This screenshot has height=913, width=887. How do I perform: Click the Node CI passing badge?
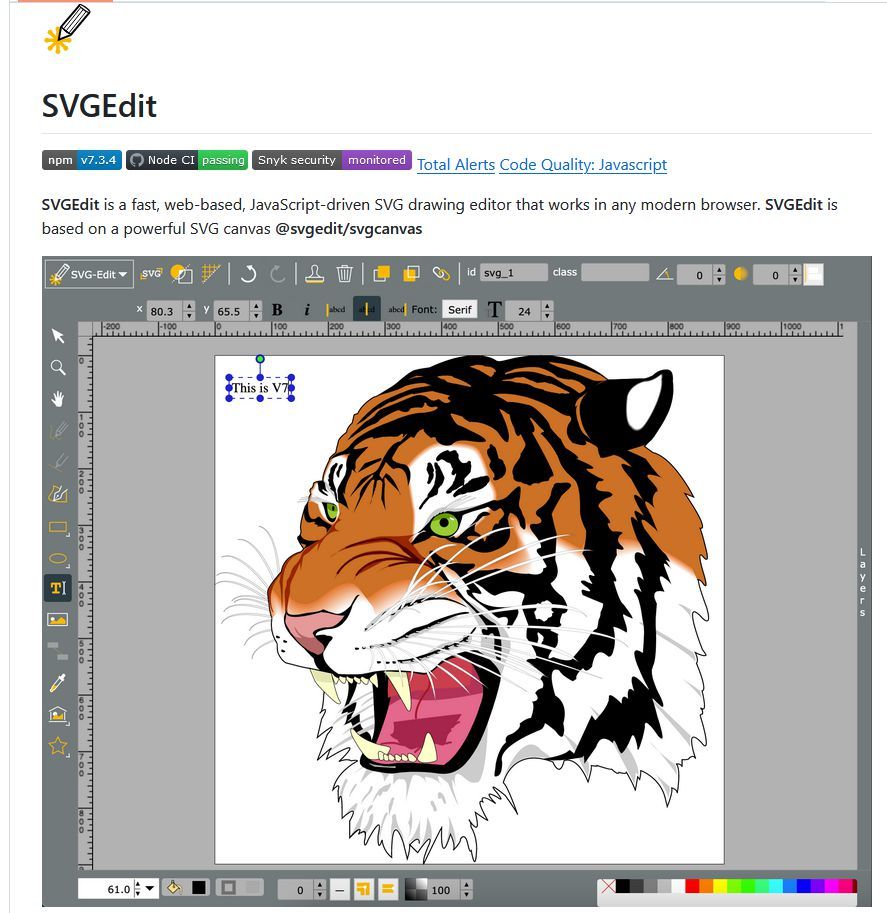(x=187, y=160)
